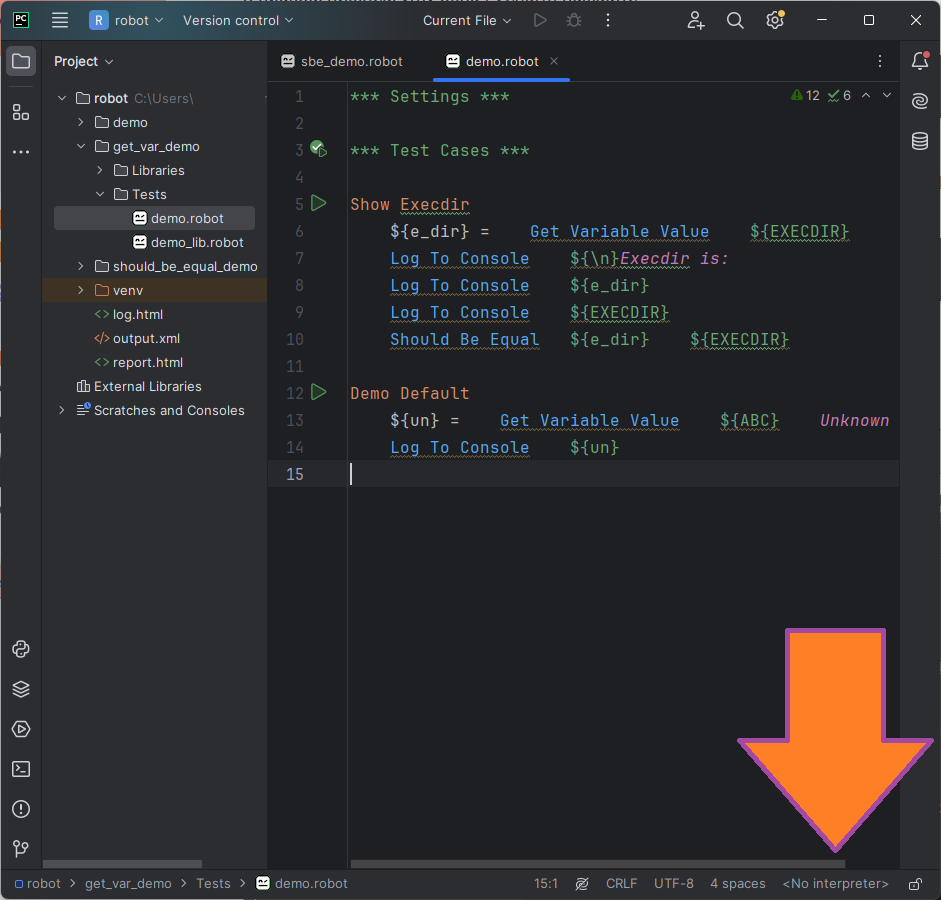Show more tool windows ellipsis
Image resolution: width=941 pixels, height=900 pixels.
[21, 152]
